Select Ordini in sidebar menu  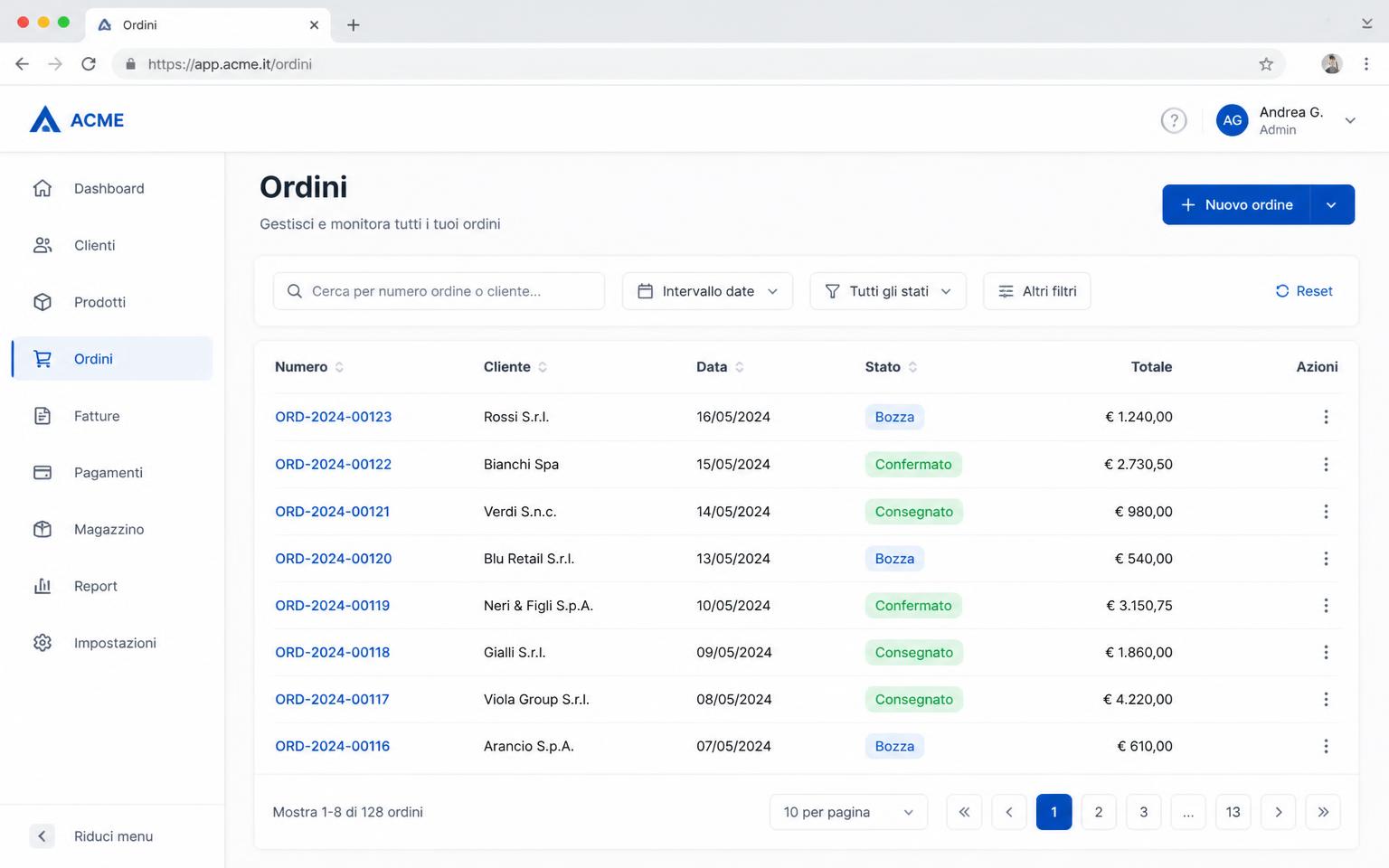click(x=112, y=359)
